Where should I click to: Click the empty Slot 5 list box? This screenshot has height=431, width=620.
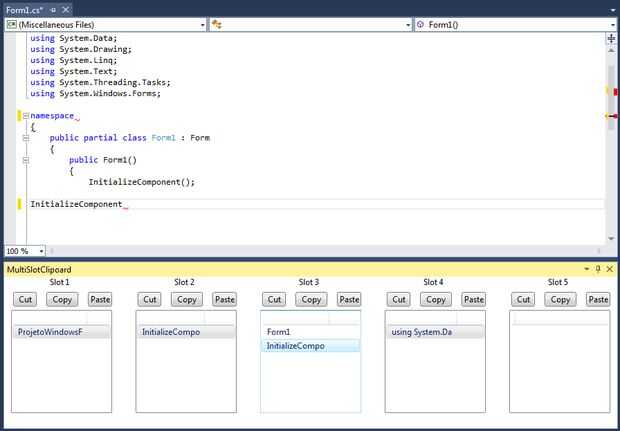point(560,362)
